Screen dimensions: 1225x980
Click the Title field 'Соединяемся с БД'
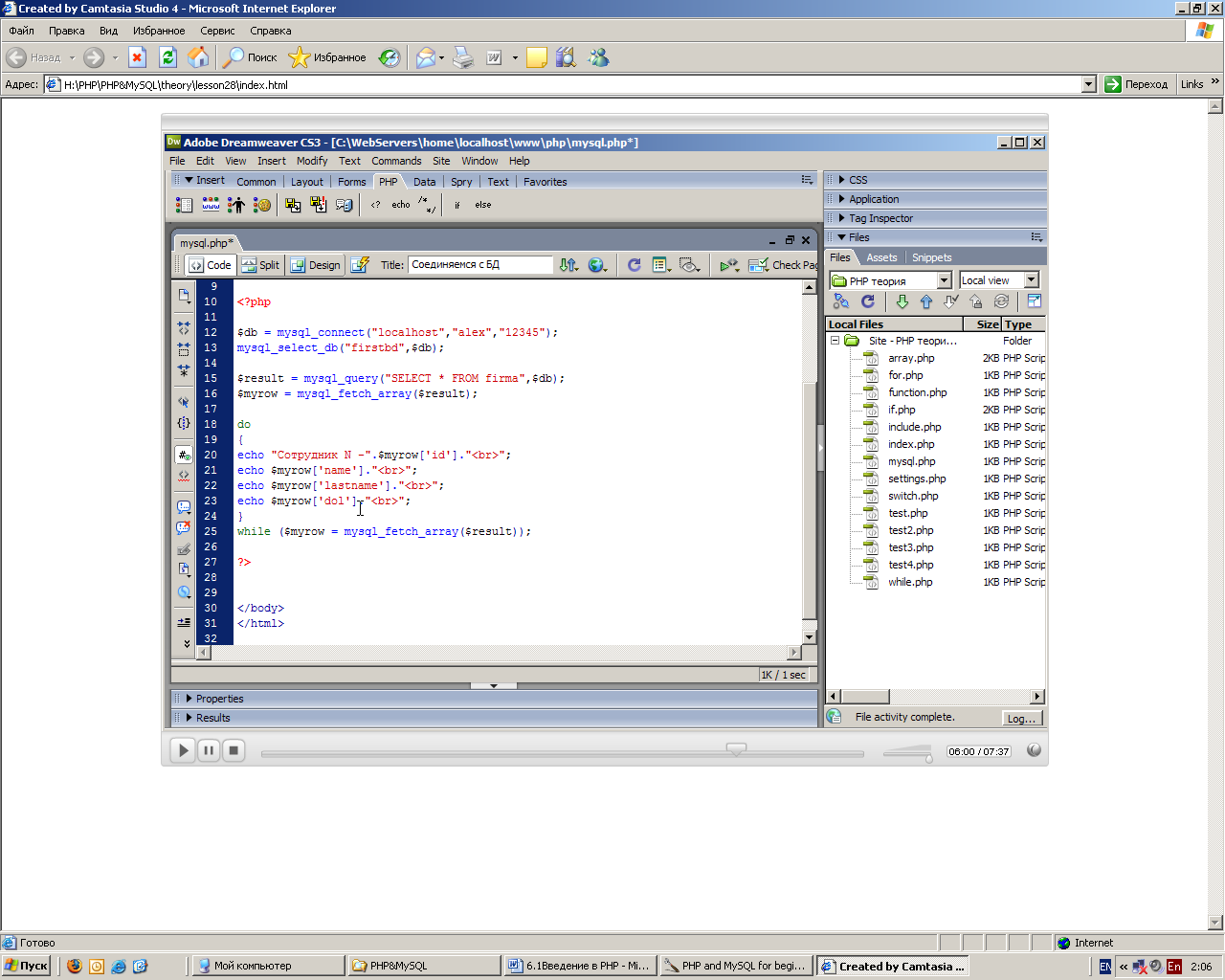tap(480, 265)
